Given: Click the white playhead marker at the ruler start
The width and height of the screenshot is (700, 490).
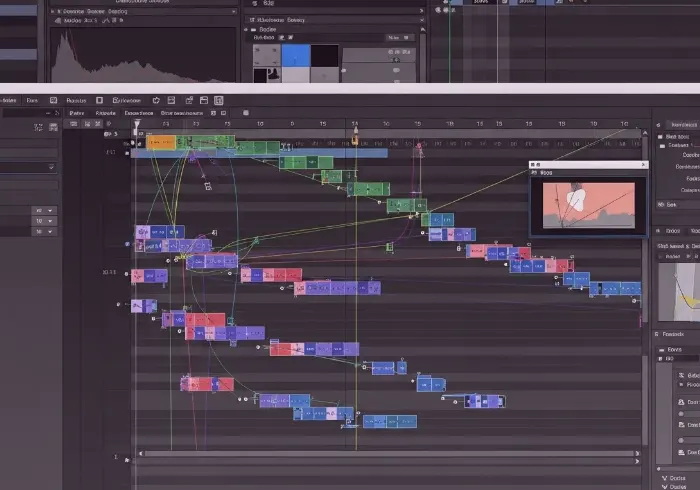Looking at the screenshot, I should (137, 124).
